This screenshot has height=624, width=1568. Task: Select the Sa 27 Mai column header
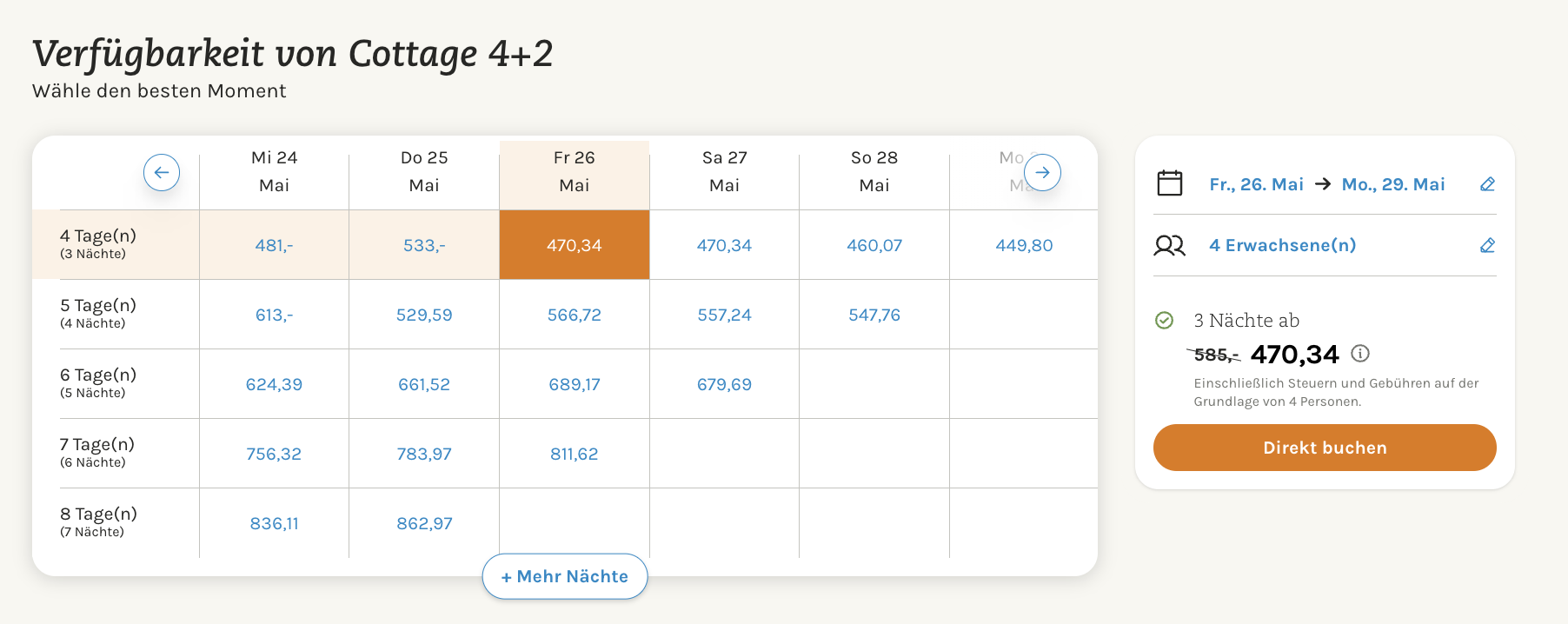click(x=724, y=171)
